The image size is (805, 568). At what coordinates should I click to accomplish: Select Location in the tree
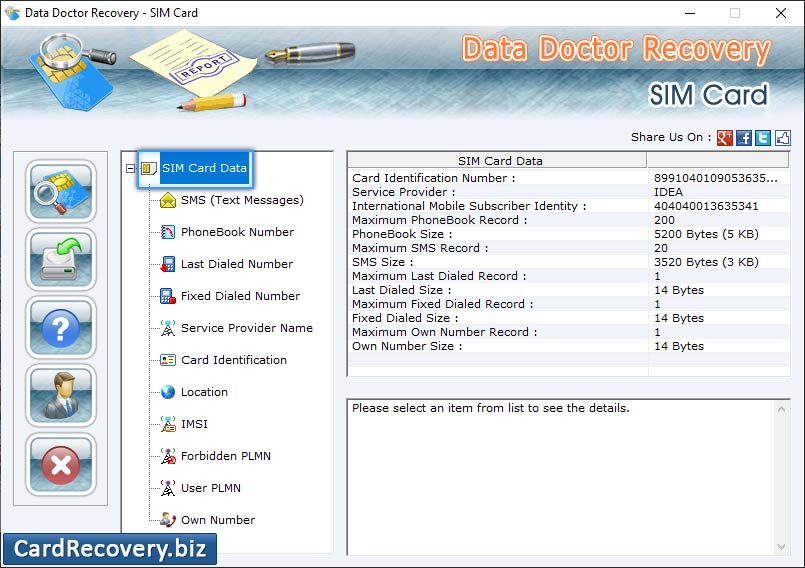tap(204, 392)
